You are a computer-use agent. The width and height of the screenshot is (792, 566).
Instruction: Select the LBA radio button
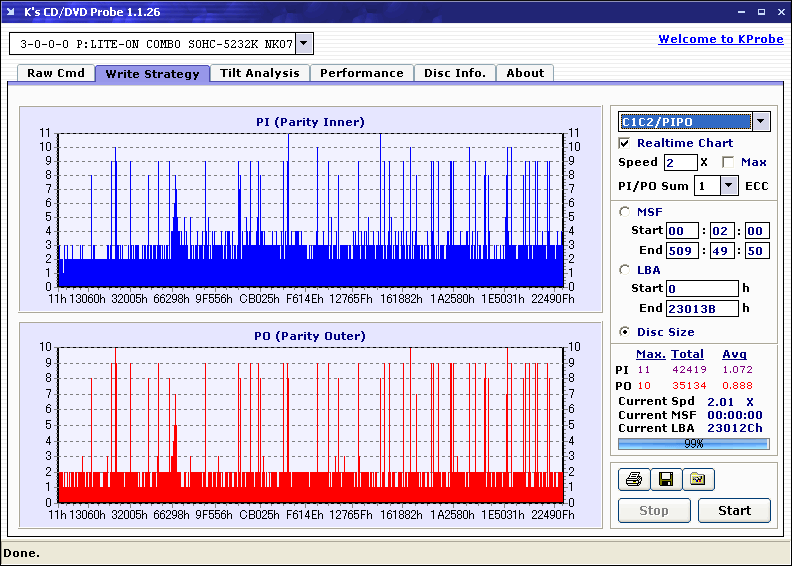point(625,269)
